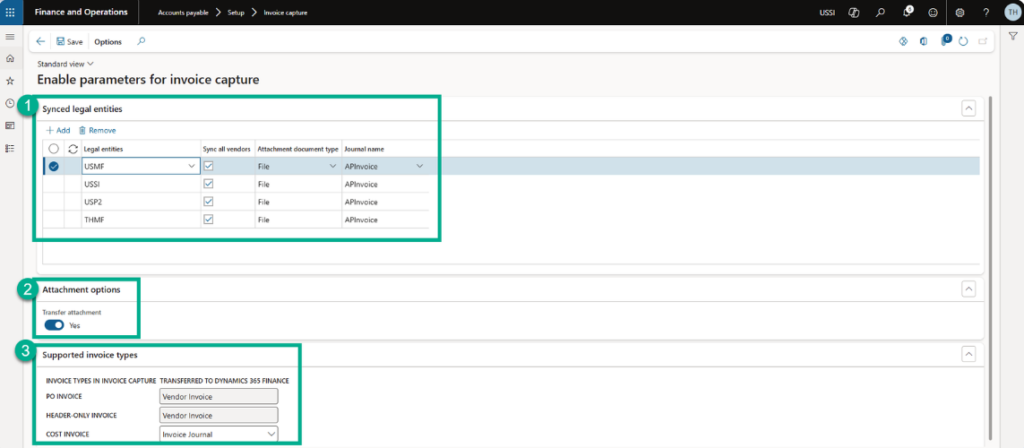Click Accounts payable breadcrumb
This screenshot has height=448, width=1024.
(x=183, y=12)
